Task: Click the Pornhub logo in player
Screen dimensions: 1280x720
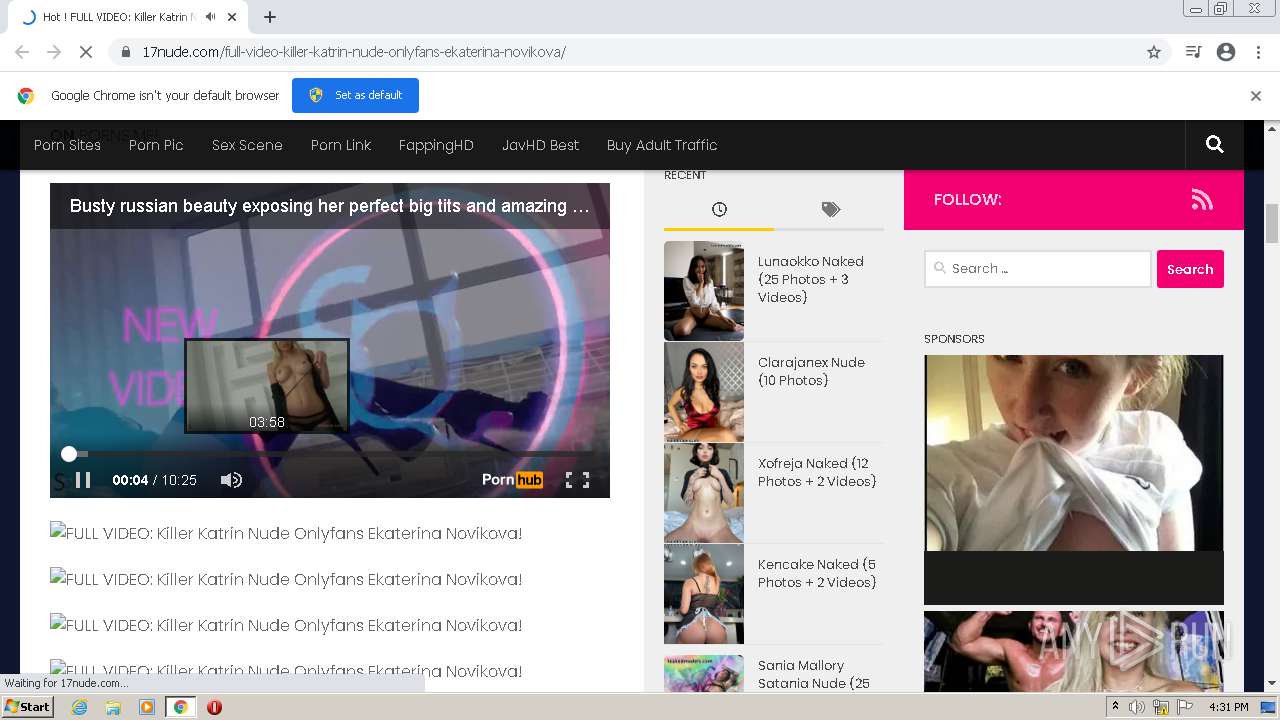Action: pyautogui.click(x=512, y=480)
